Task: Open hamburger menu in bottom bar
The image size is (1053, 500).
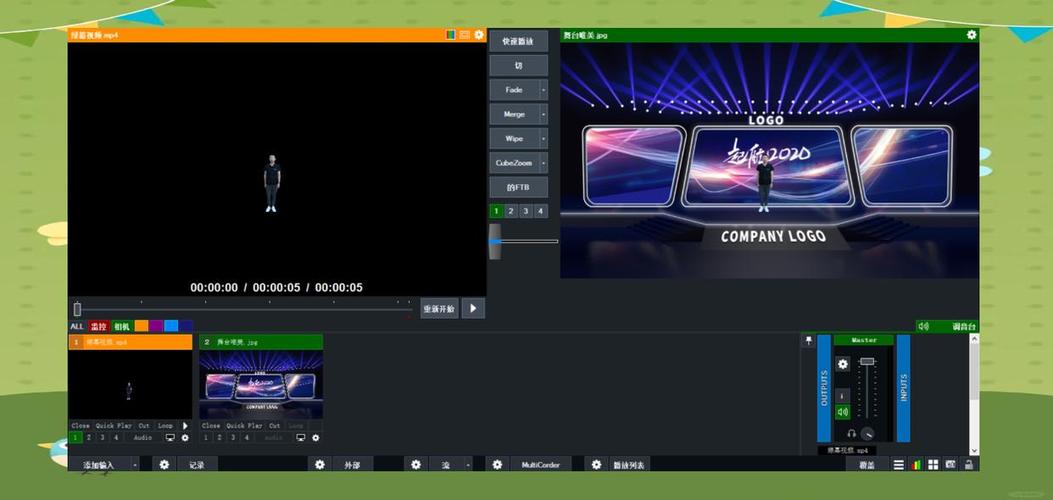Action: click(x=899, y=464)
